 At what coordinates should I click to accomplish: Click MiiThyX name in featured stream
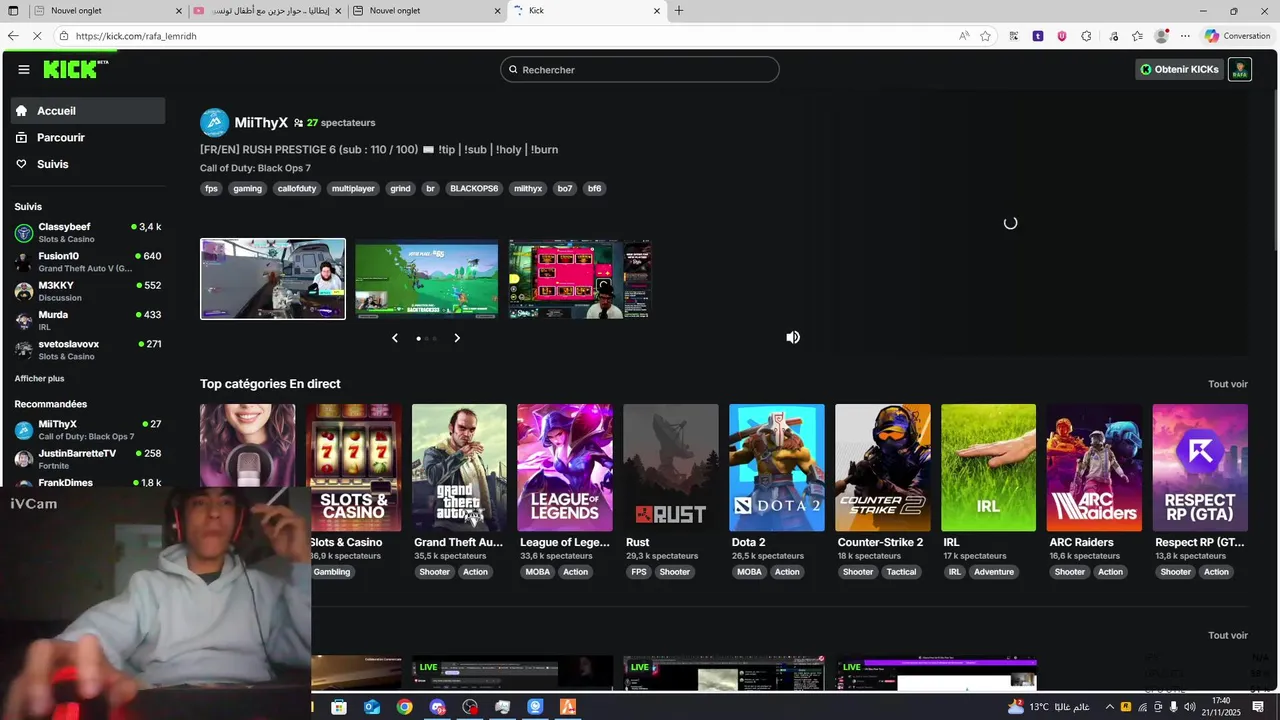[x=261, y=123]
